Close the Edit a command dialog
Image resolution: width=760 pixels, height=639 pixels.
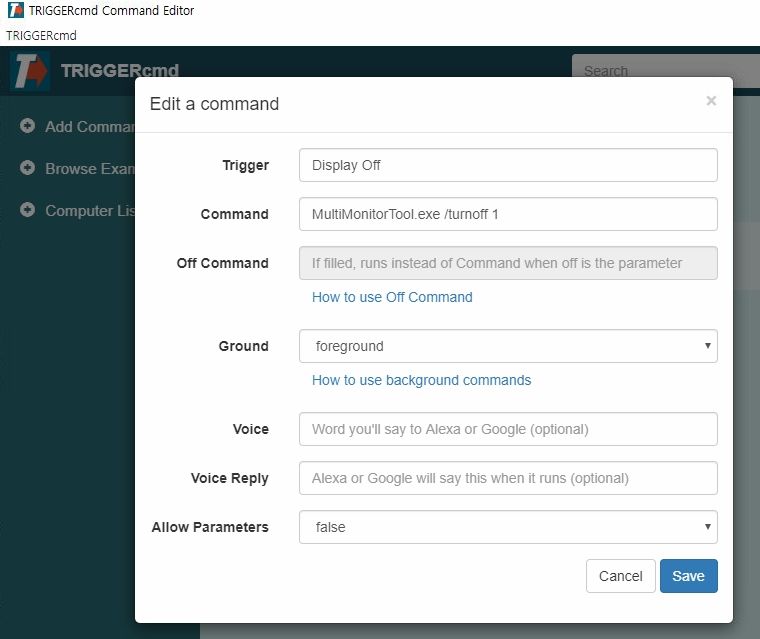711,101
